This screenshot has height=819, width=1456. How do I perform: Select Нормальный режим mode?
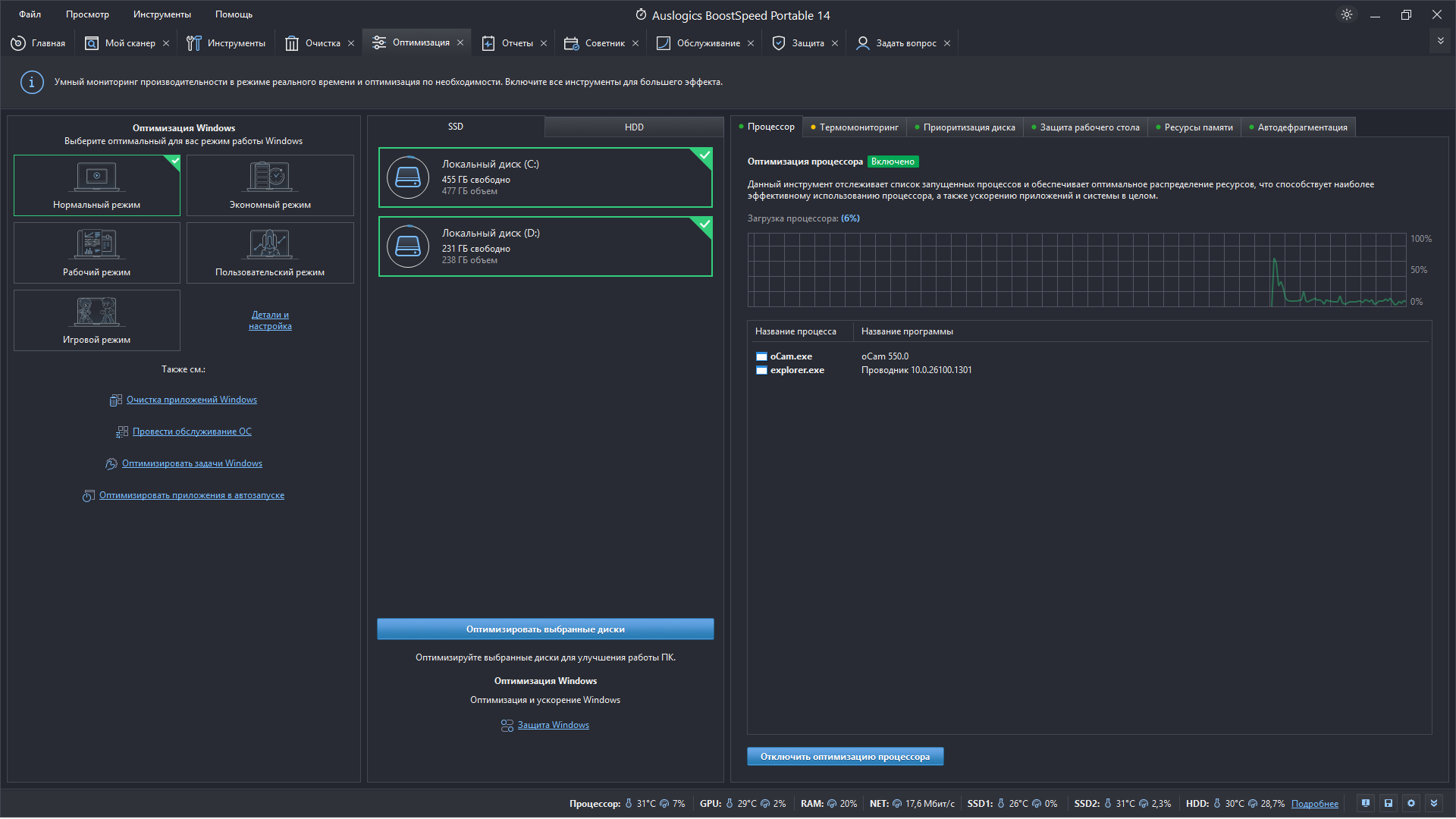pos(97,185)
